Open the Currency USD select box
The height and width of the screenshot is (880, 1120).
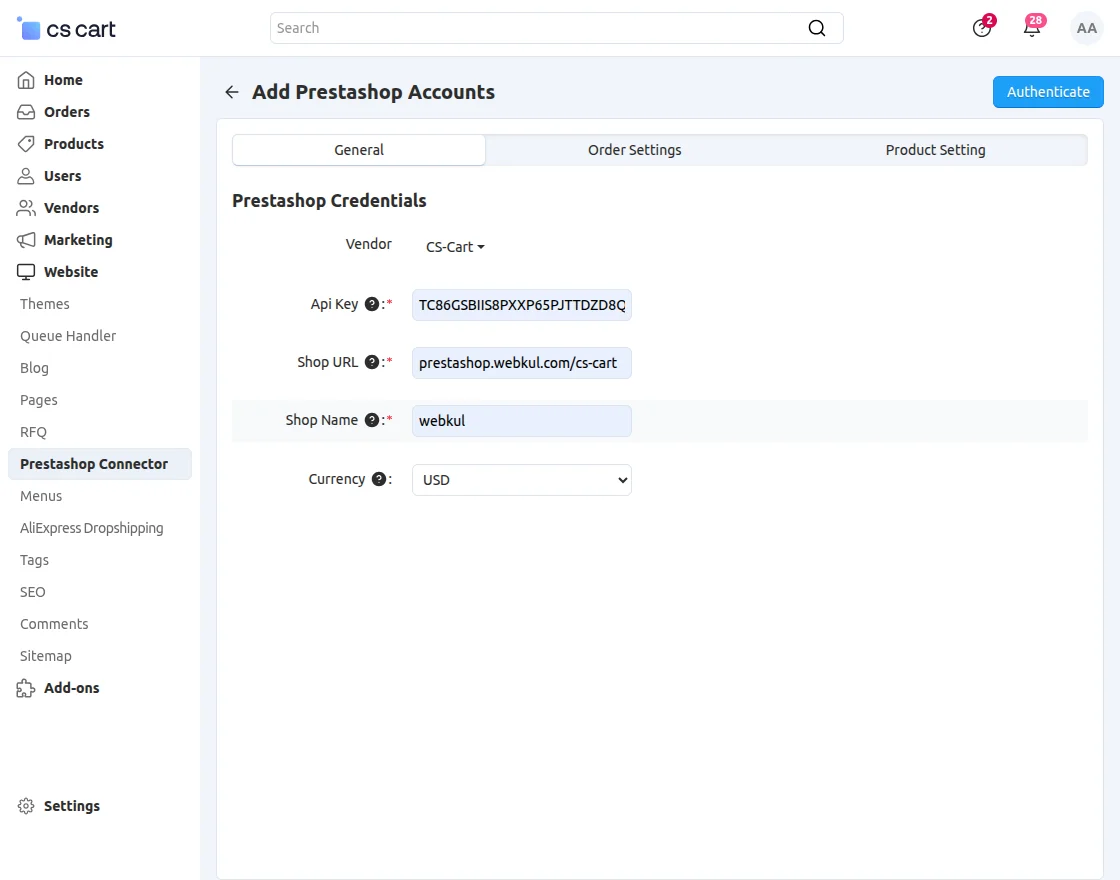(x=521, y=480)
